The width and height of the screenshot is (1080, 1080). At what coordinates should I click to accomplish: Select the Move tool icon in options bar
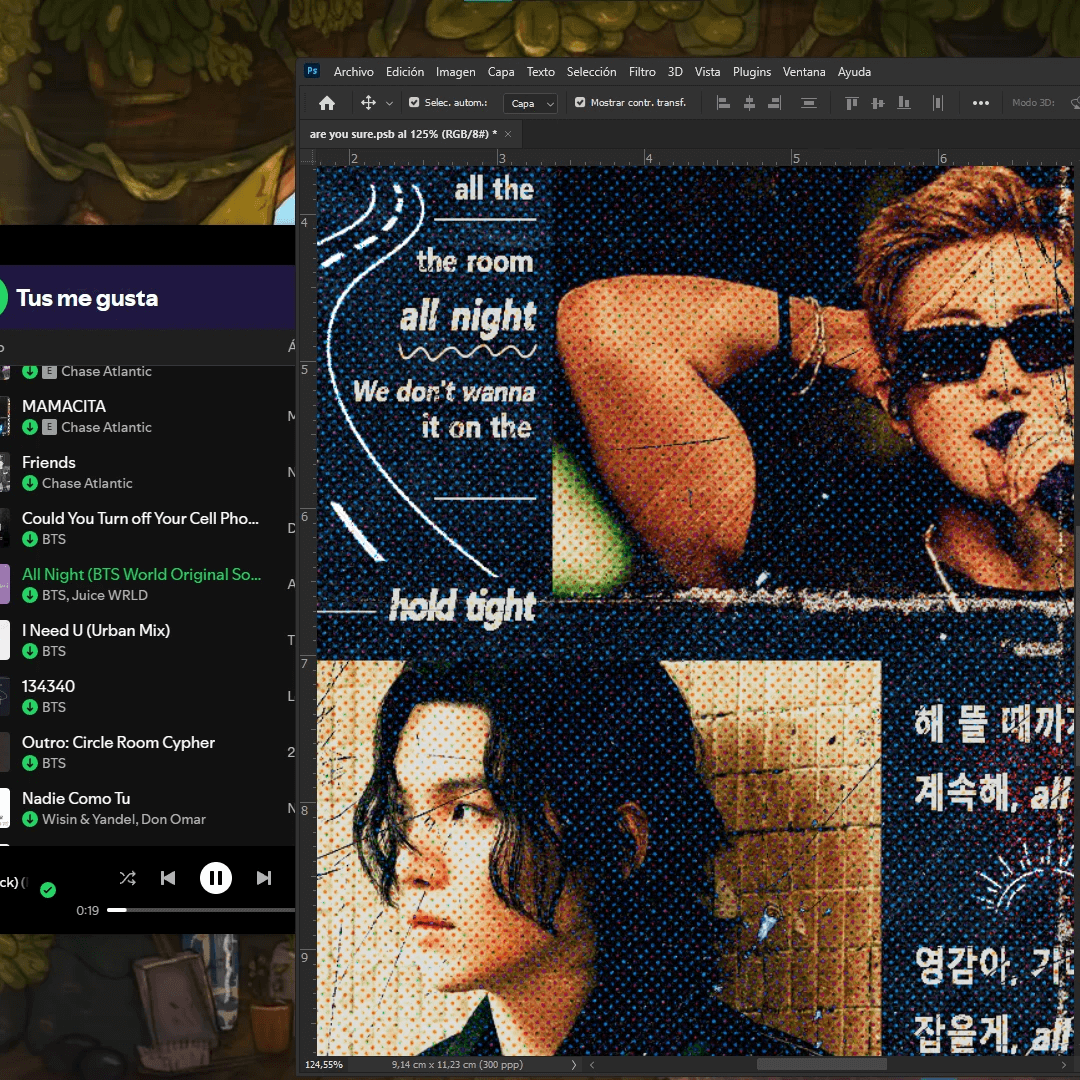[368, 103]
